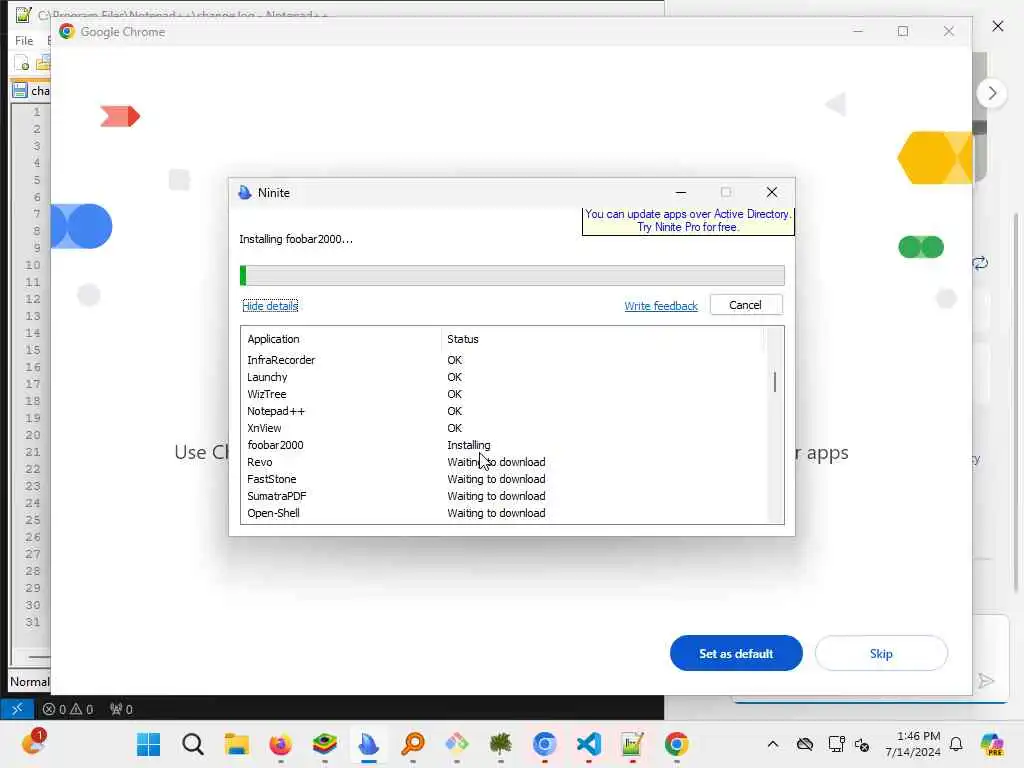Open Chromium from the taskbar
Viewport: 1024px width, 768px height.
[x=545, y=744]
